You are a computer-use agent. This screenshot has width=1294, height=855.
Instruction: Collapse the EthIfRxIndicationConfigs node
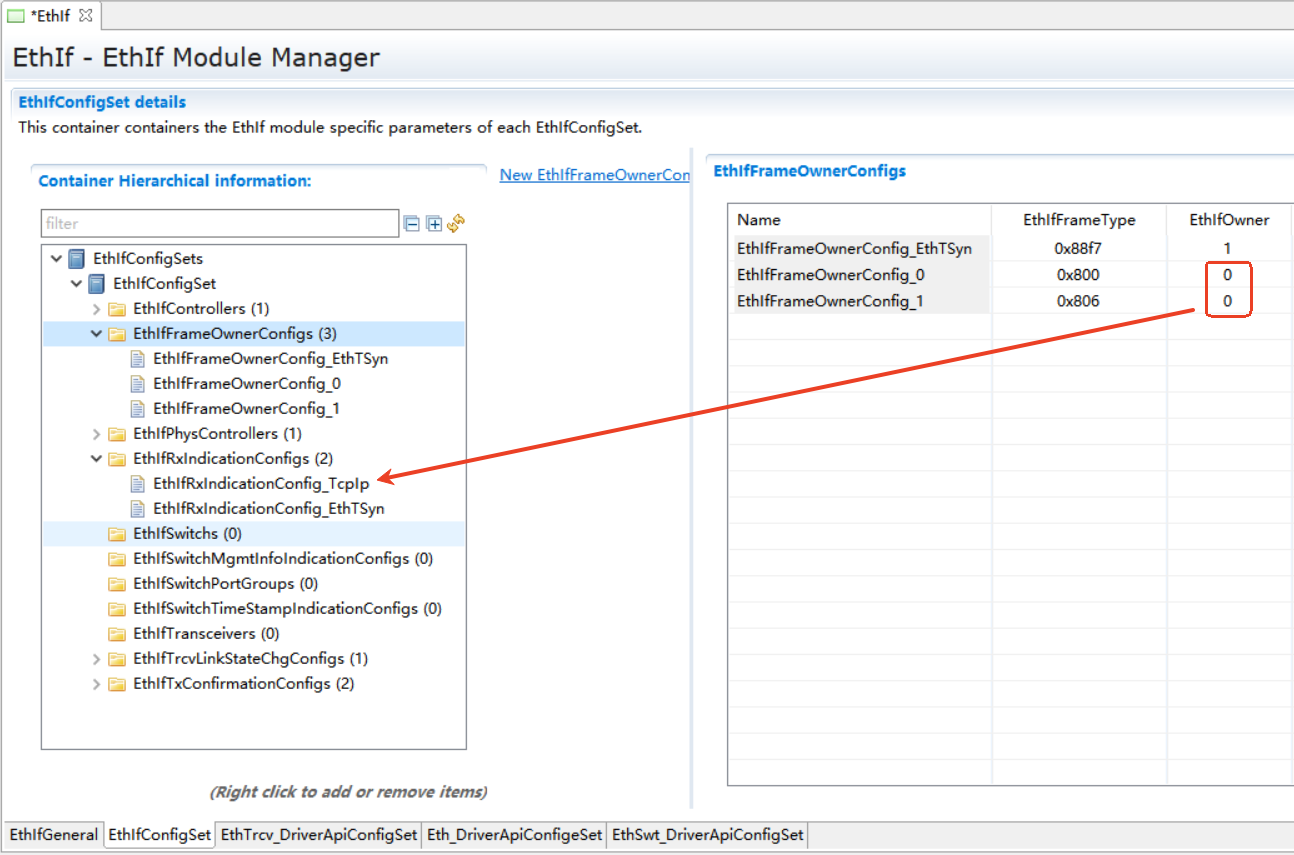coord(97,459)
